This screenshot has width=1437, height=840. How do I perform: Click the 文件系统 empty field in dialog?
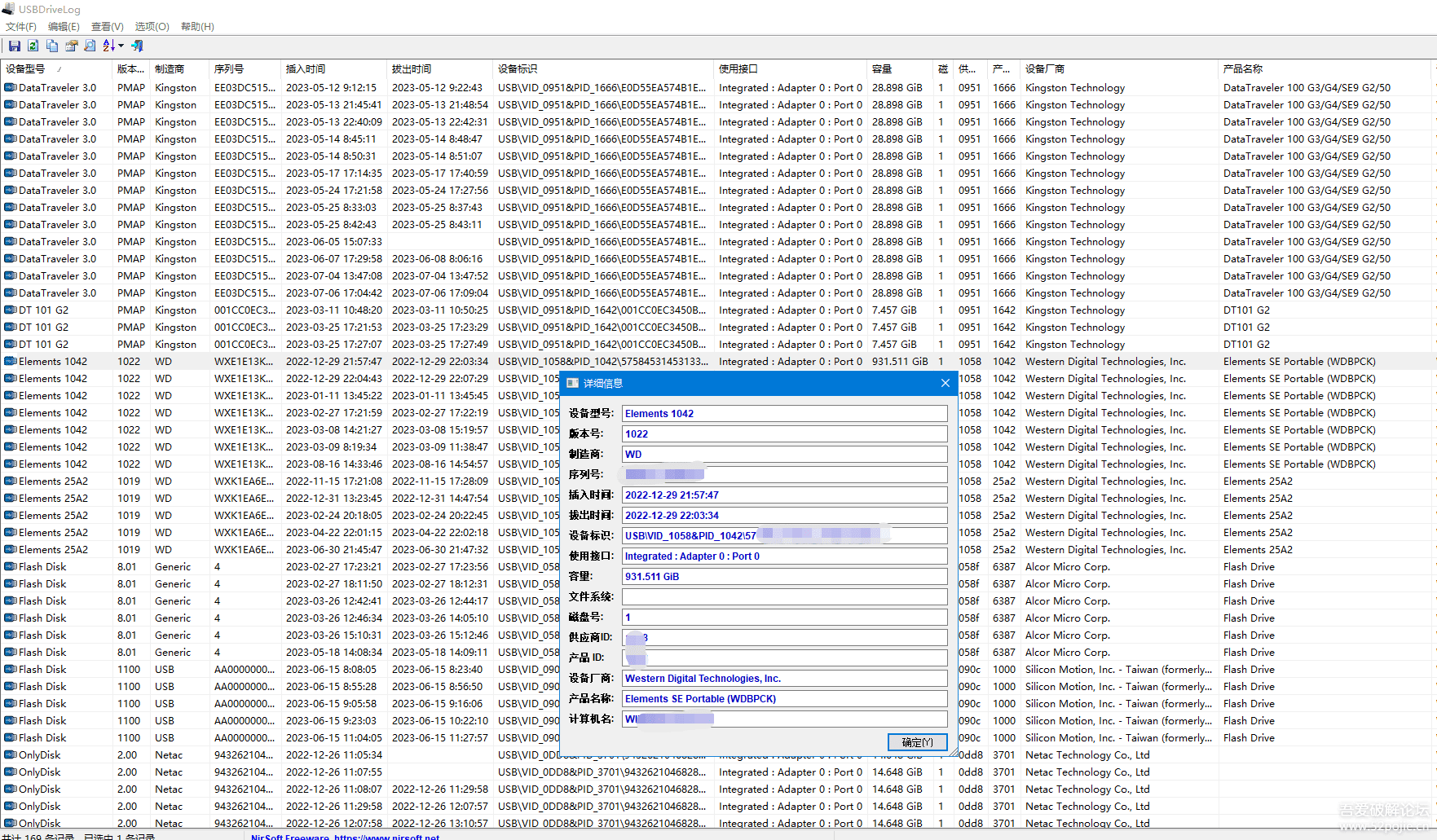click(x=784, y=597)
